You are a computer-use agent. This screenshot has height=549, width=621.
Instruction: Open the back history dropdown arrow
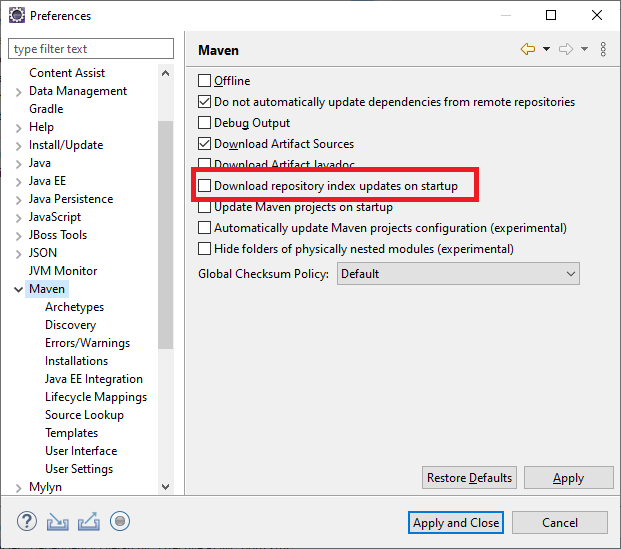546,49
